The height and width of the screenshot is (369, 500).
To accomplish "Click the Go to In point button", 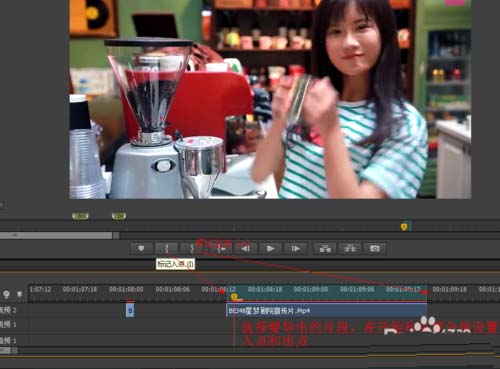I will click(x=221, y=249).
